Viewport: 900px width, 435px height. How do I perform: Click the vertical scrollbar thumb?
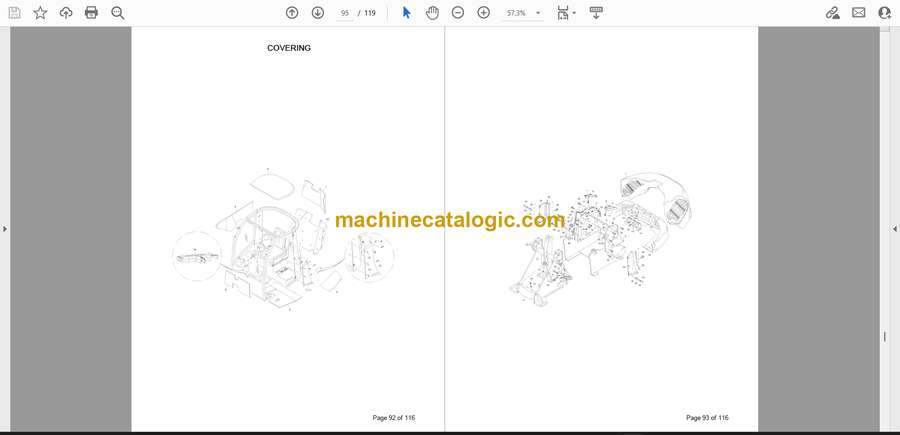pyautogui.click(x=885, y=337)
